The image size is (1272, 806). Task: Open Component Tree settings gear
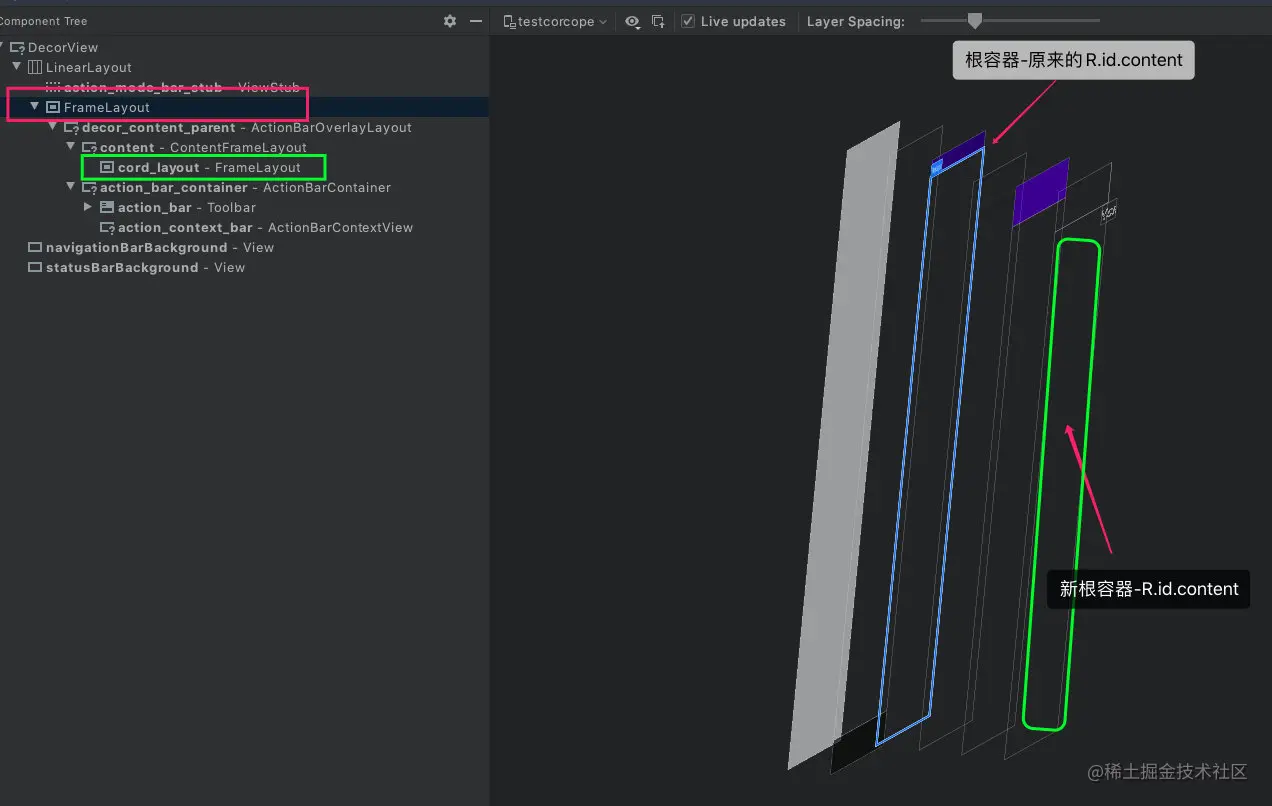click(450, 21)
